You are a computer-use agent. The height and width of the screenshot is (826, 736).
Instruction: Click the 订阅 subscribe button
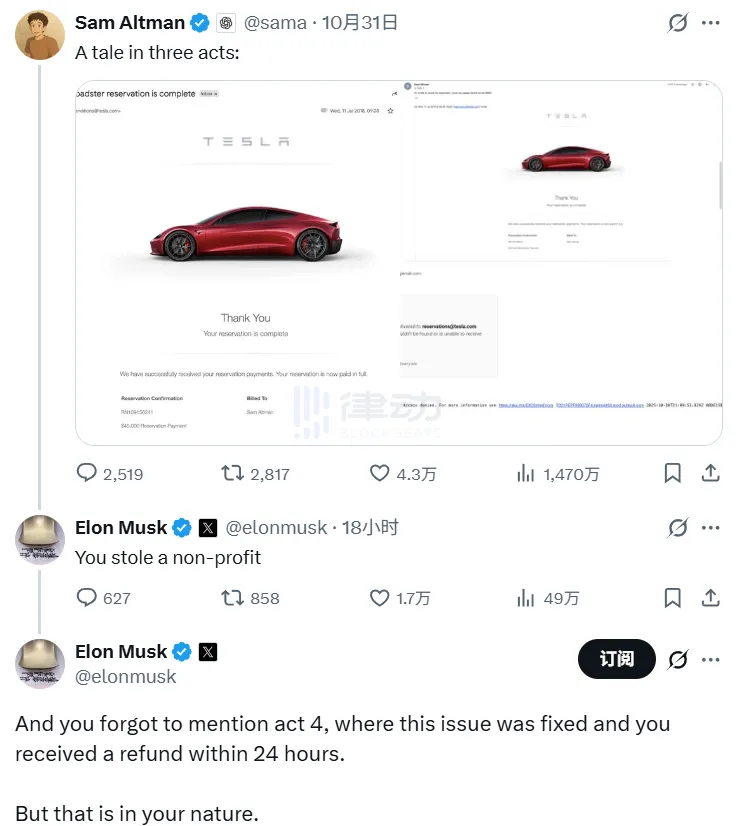(x=616, y=659)
